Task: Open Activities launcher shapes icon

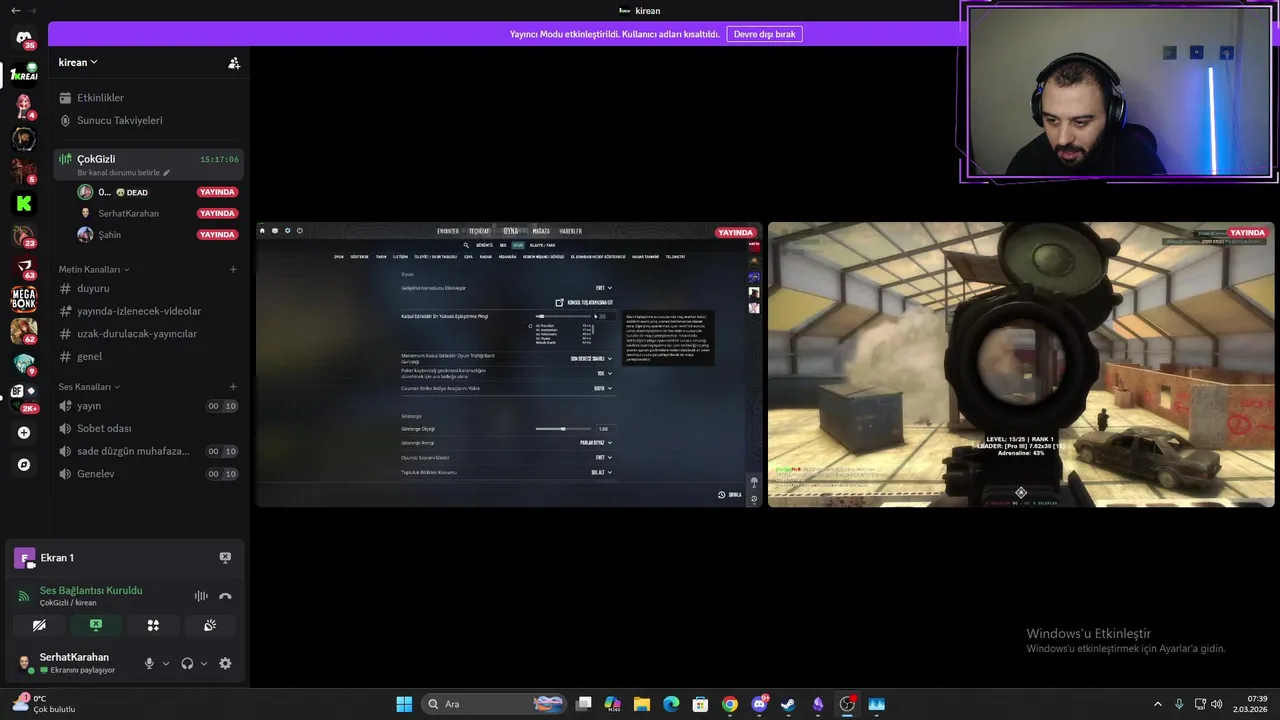Action: (153, 625)
